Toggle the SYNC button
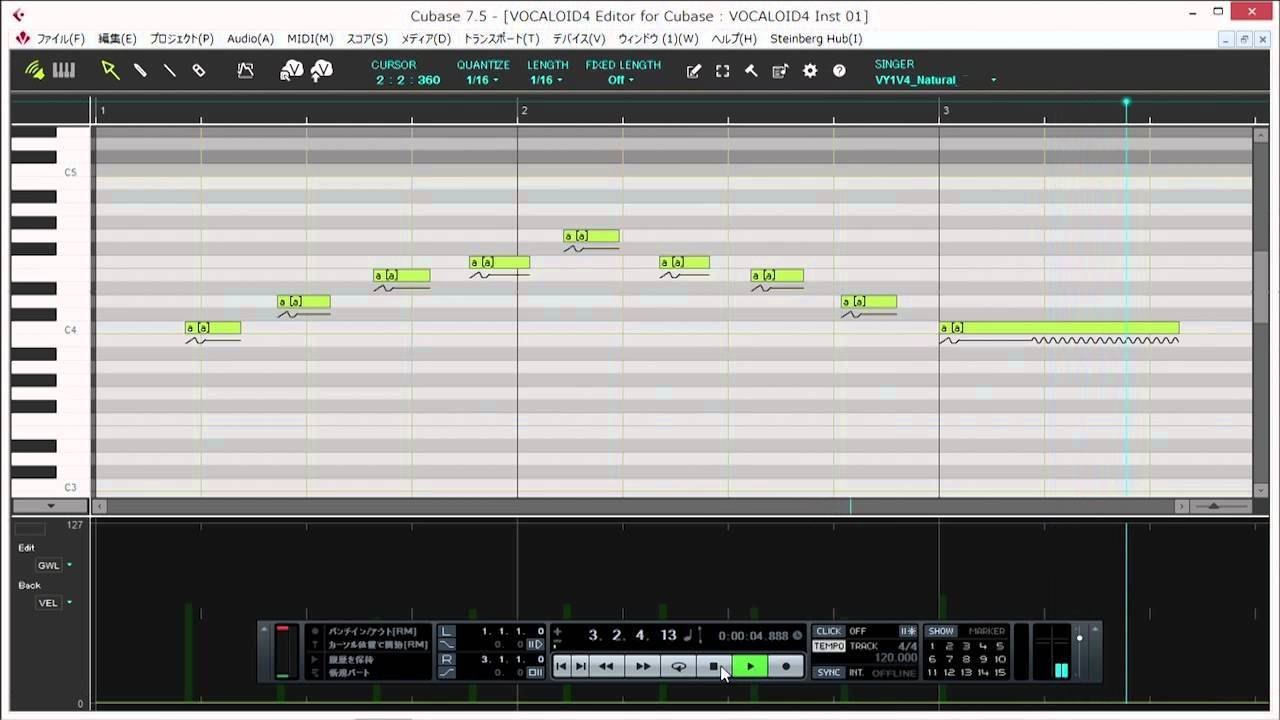1280x720 pixels. pyautogui.click(x=829, y=672)
